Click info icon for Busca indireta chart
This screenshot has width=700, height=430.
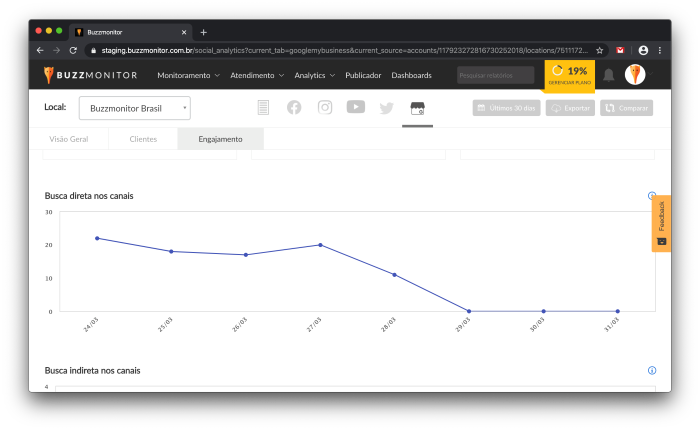pos(652,370)
